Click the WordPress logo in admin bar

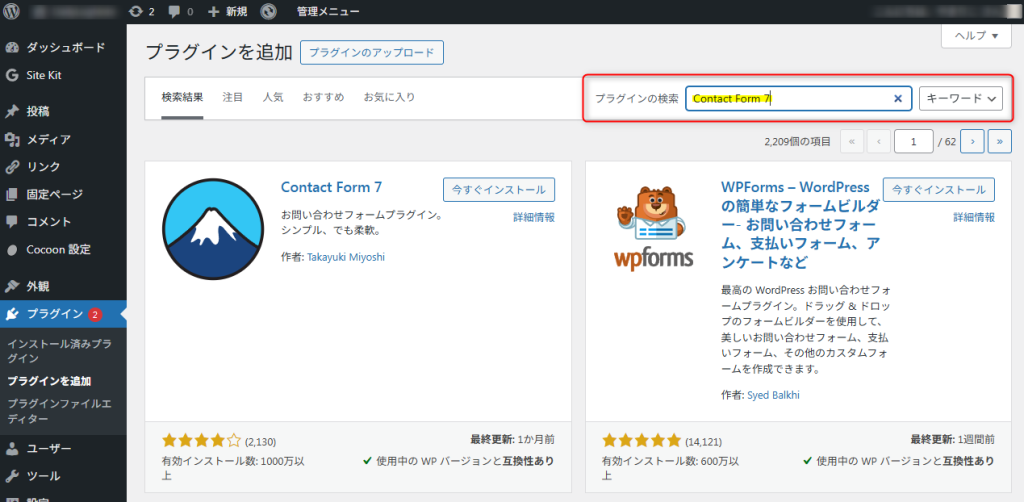[12, 12]
